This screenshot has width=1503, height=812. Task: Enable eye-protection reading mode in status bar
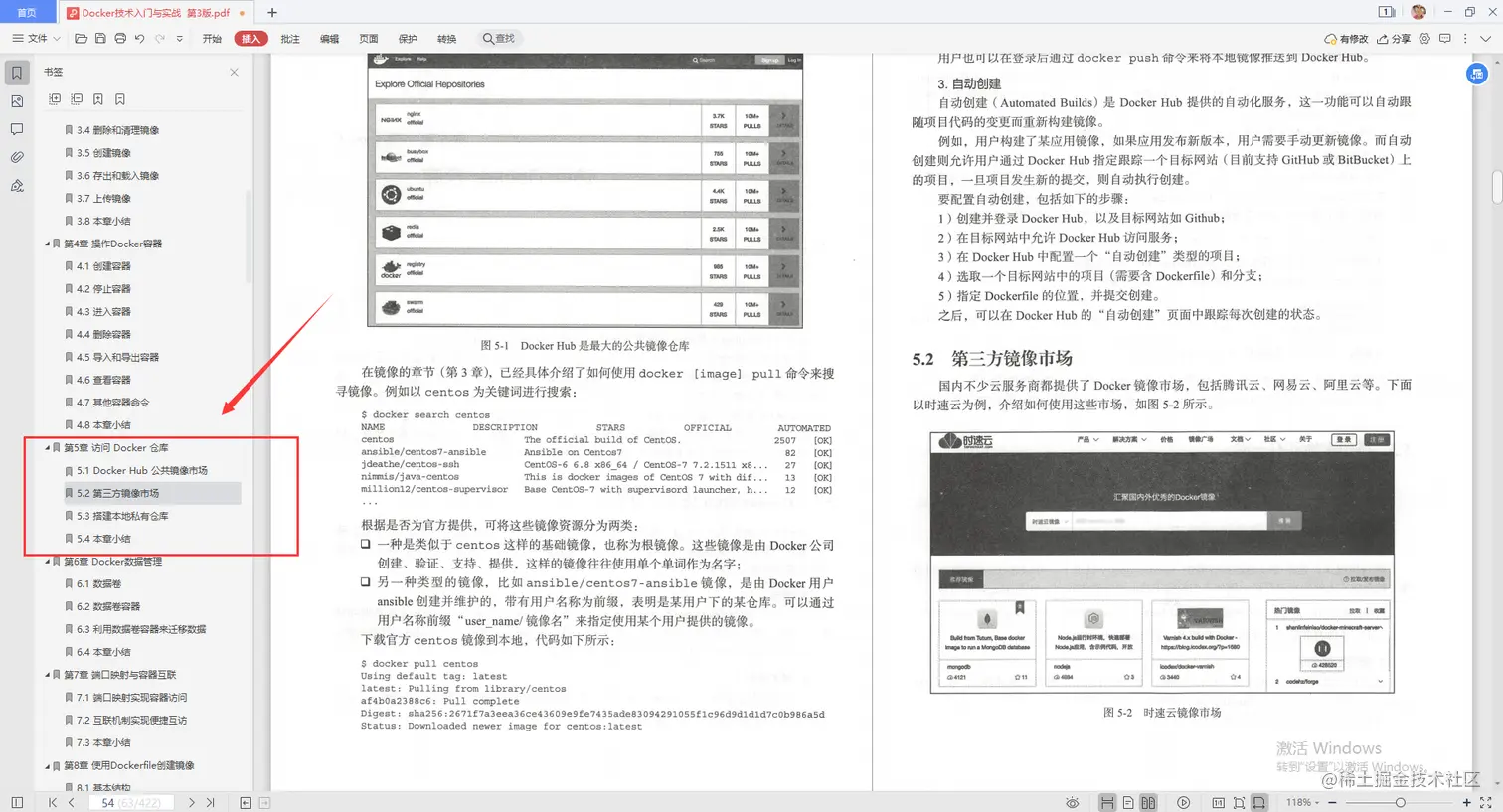point(1072,802)
